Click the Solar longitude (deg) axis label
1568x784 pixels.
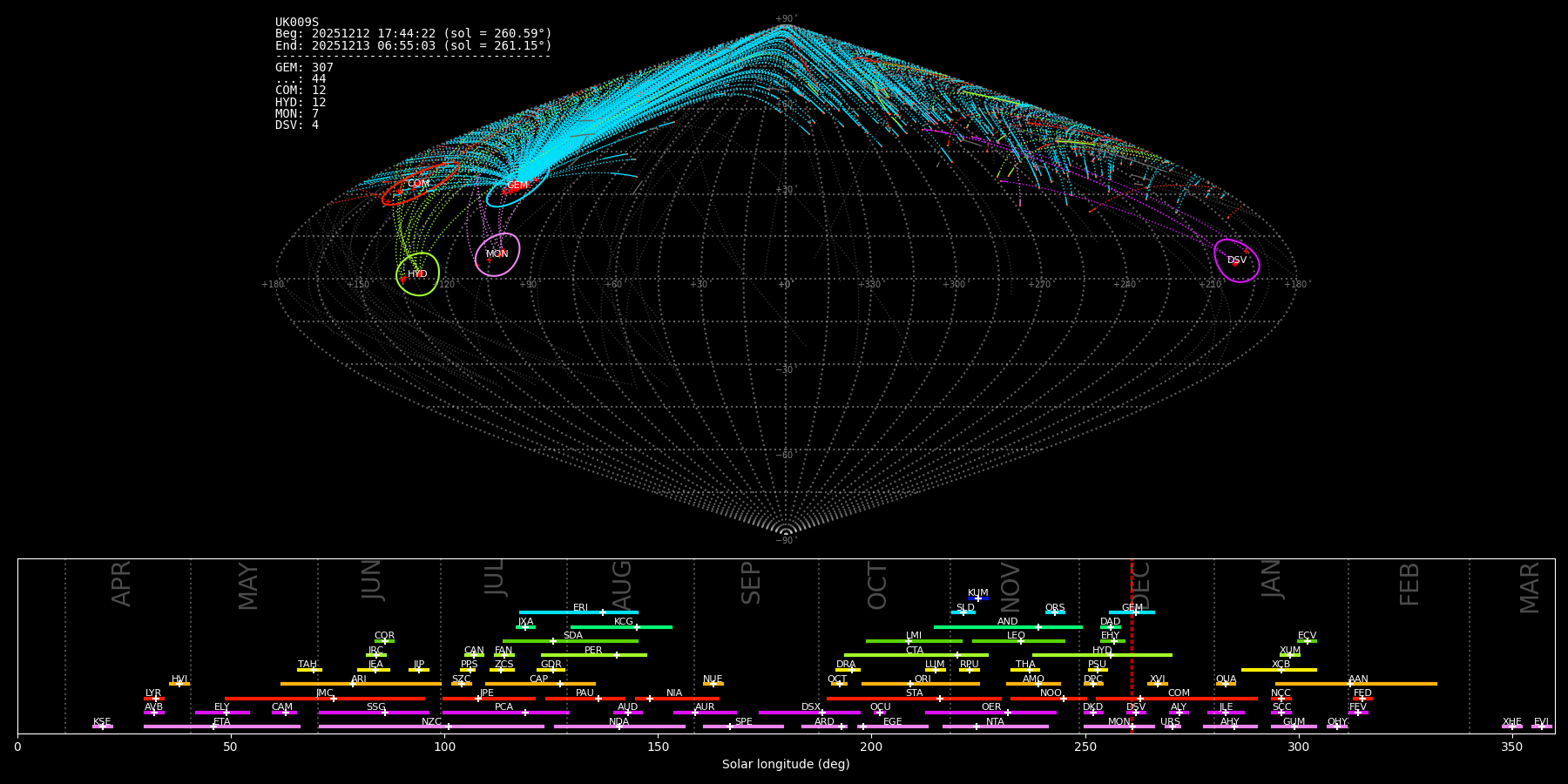786,765
